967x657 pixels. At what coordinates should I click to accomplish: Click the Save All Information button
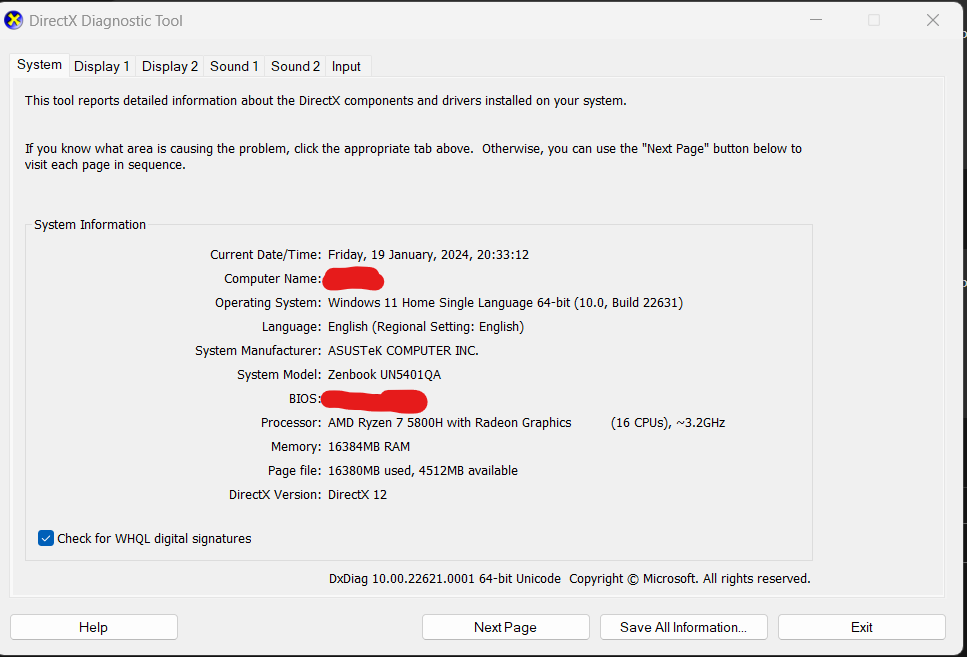pyautogui.click(x=683, y=627)
